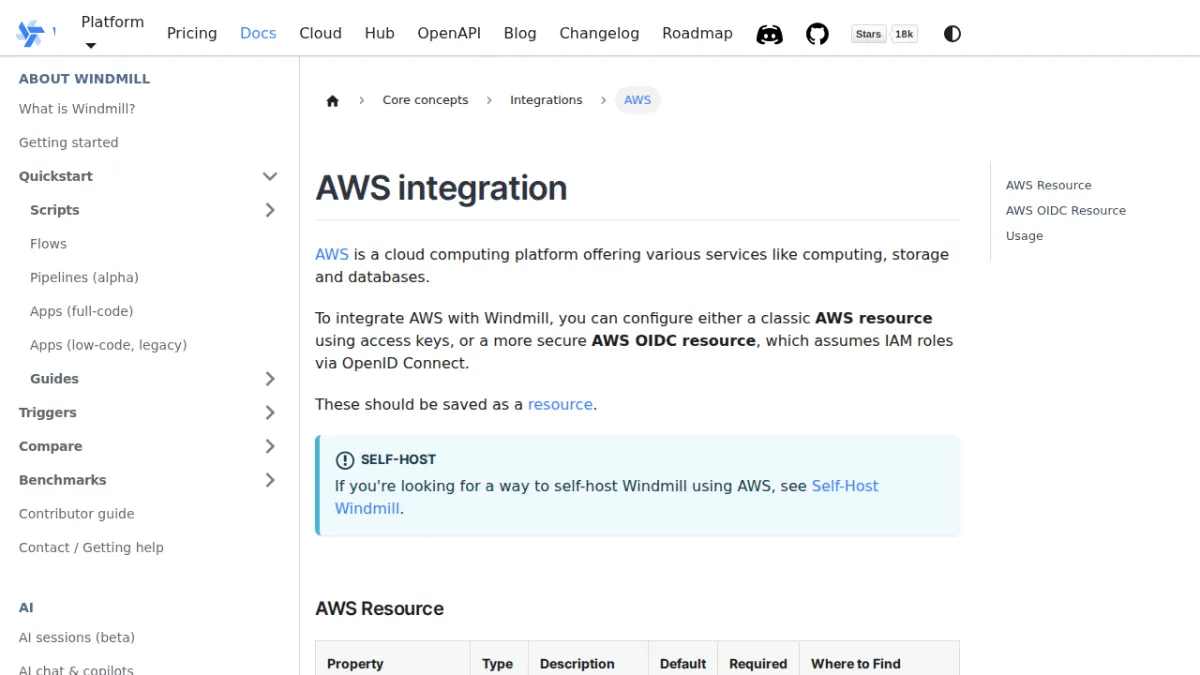This screenshot has height=675, width=1200.
Task: Click Integrations breadcrumb
Action: click(546, 100)
